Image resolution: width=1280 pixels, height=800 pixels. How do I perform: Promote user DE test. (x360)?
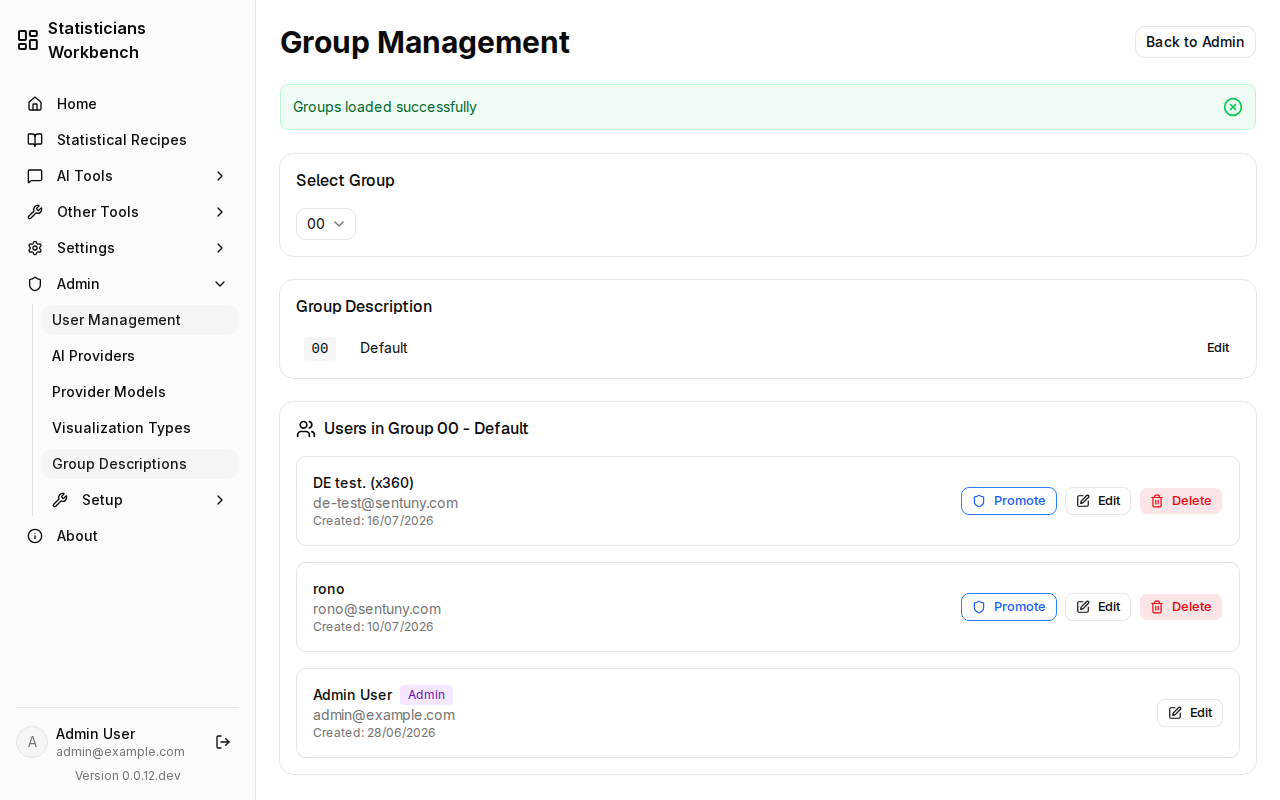pos(1009,501)
